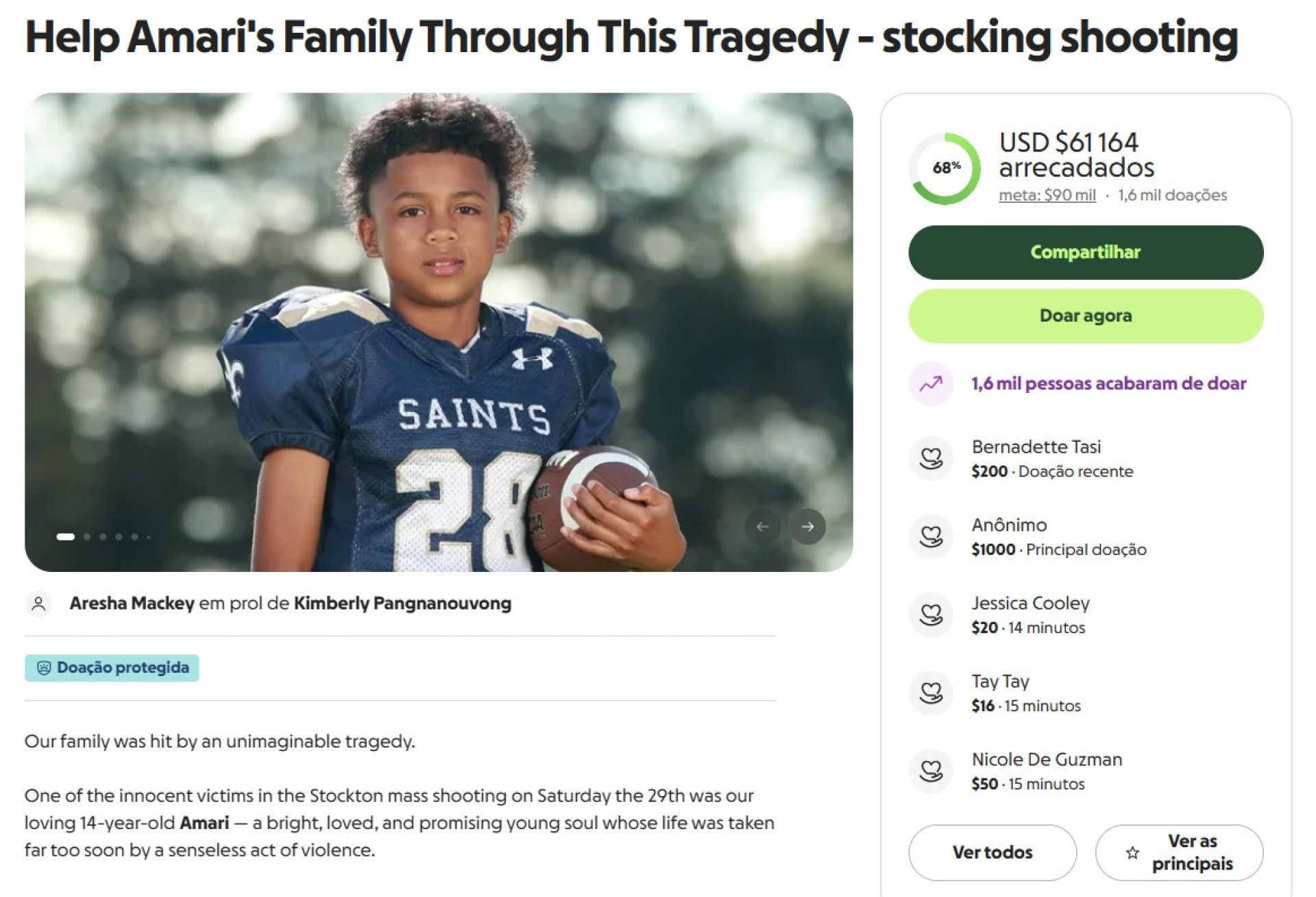The height and width of the screenshot is (897, 1316).
Task: Open the main campaign photo of Amari
Action: tap(439, 329)
